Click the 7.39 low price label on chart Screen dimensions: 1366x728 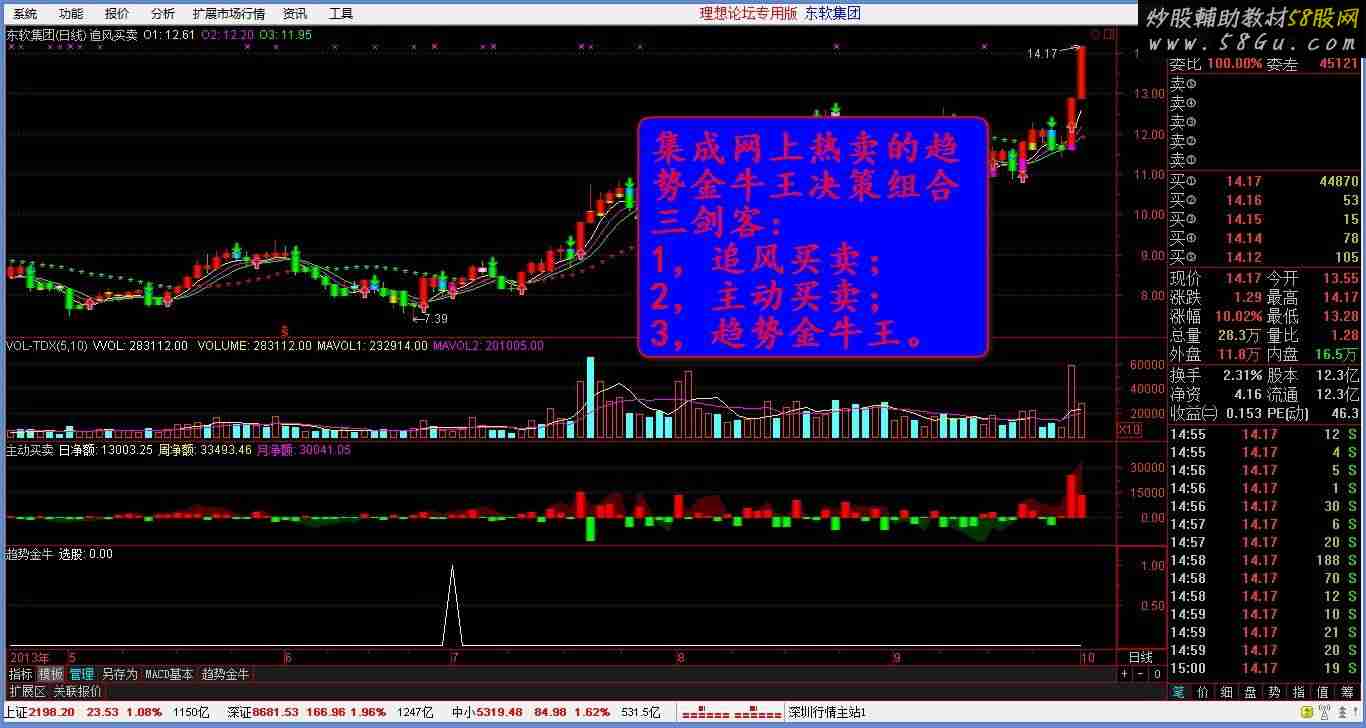436,318
